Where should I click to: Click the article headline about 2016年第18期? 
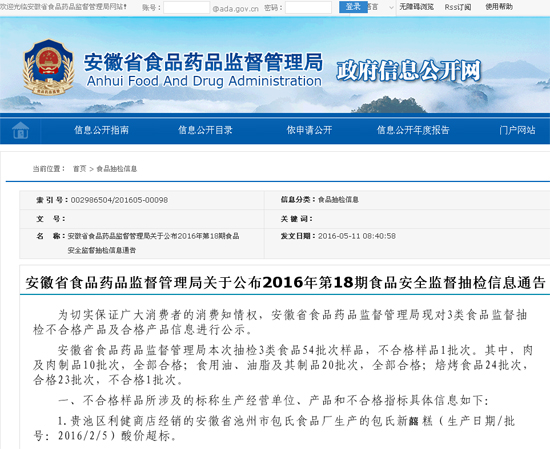[285, 282]
